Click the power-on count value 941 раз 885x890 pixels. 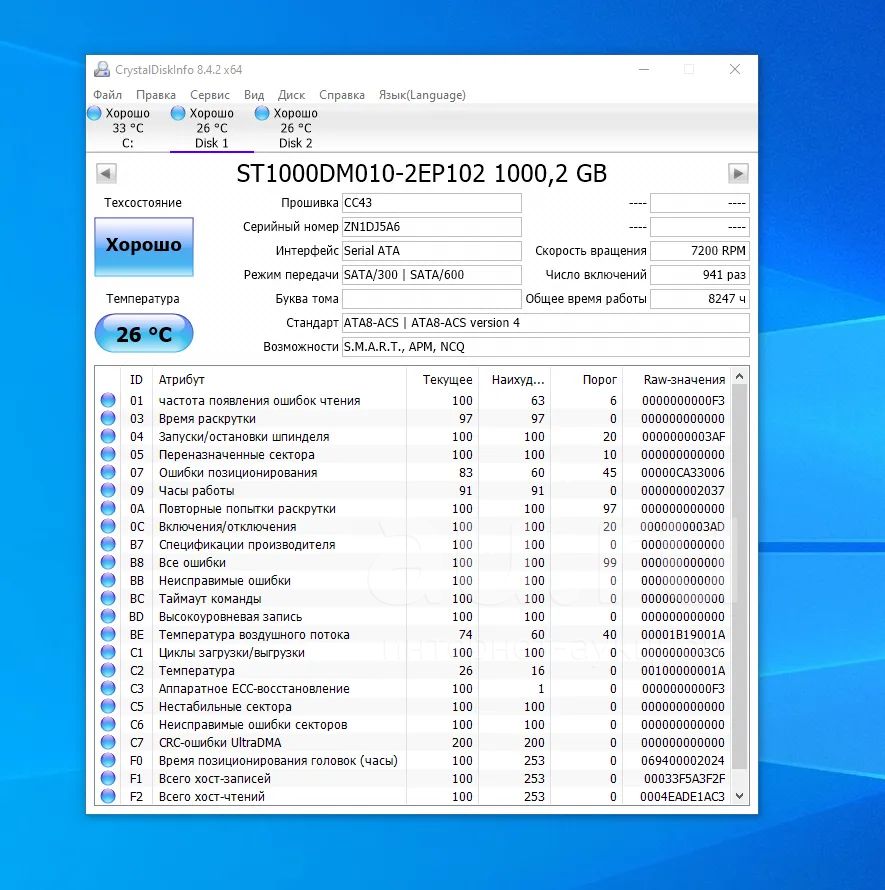[x=699, y=275]
